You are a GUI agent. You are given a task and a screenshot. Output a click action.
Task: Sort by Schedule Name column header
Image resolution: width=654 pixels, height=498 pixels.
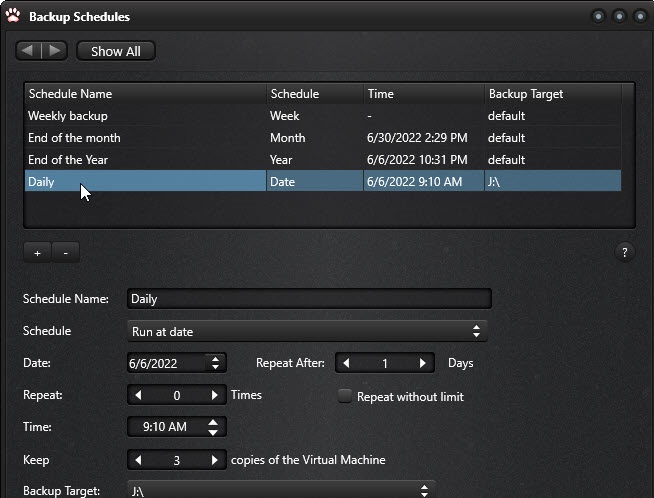click(145, 94)
